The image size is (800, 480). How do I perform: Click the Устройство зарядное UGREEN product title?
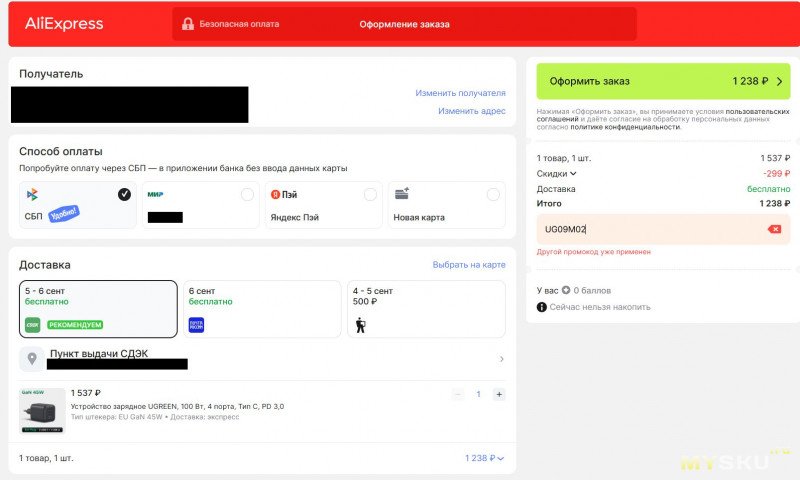[x=177, y=407]
